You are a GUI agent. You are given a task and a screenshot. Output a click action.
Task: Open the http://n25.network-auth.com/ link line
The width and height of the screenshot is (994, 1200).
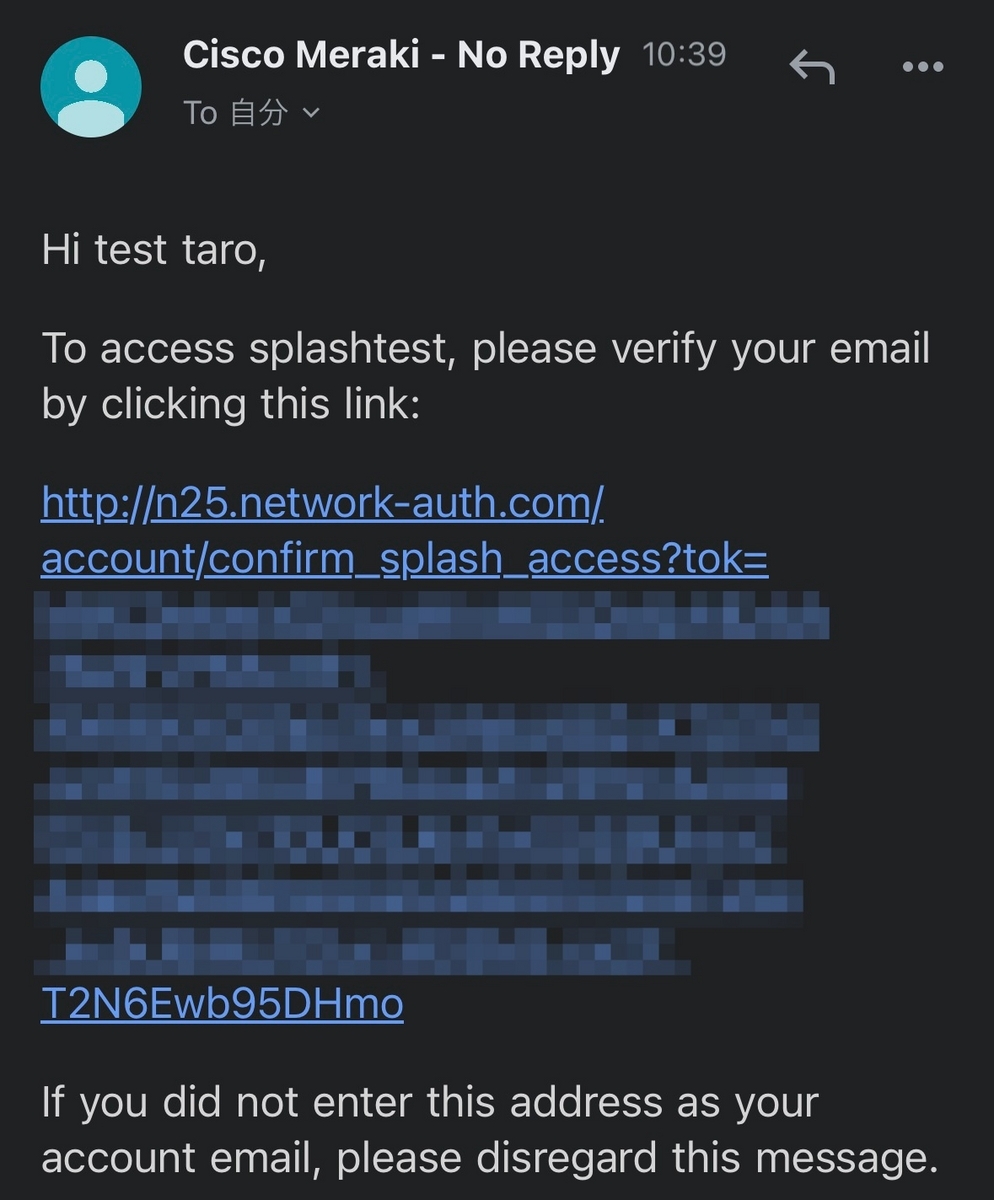[322, 504]
